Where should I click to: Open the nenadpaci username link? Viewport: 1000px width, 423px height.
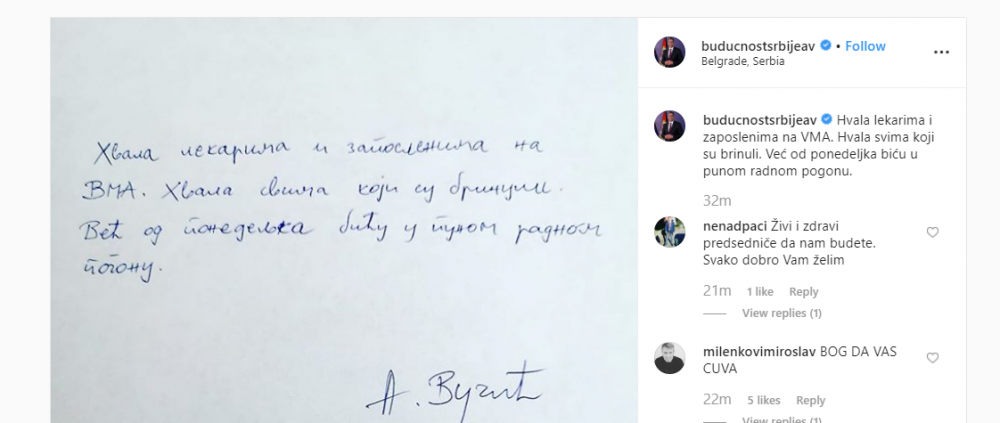[733, 226]
